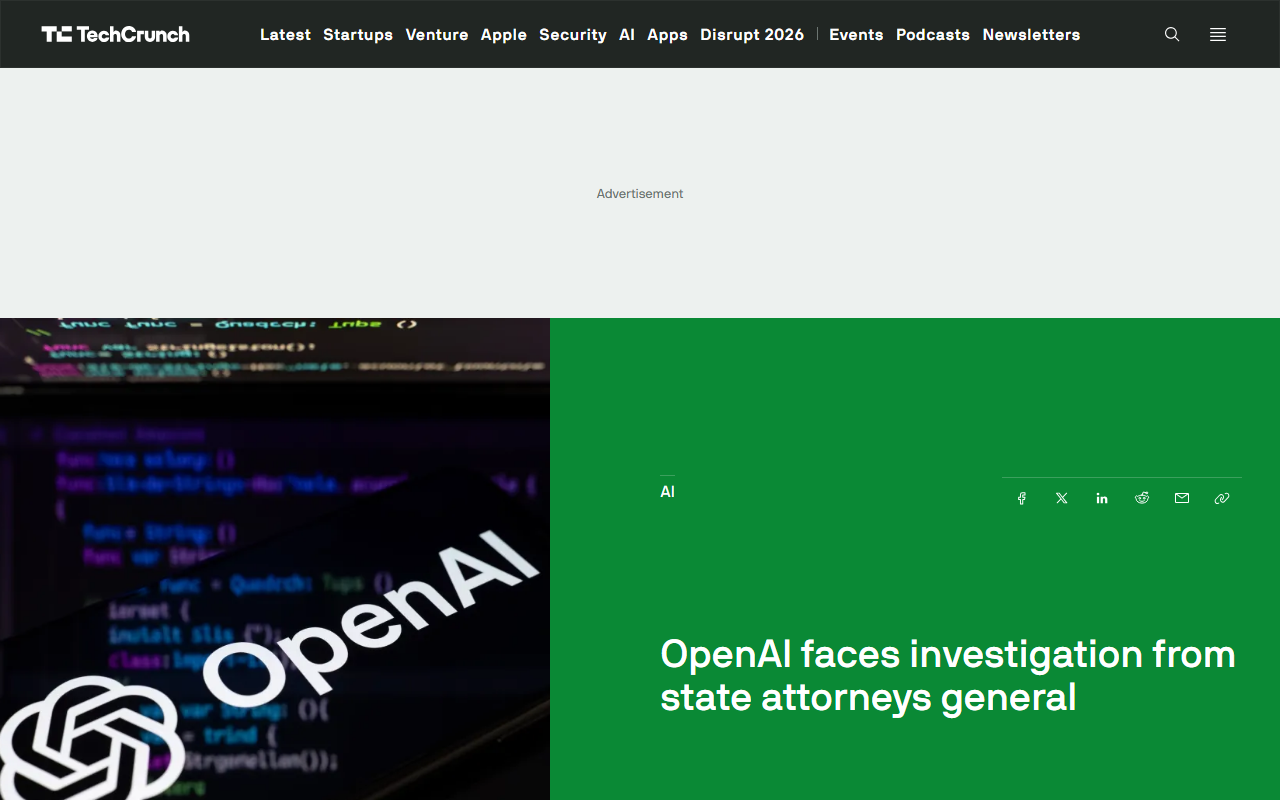Open AI in top navigation bar
Image resolution: width=1280 pixels, height=800 pixels.
[627, 34]
